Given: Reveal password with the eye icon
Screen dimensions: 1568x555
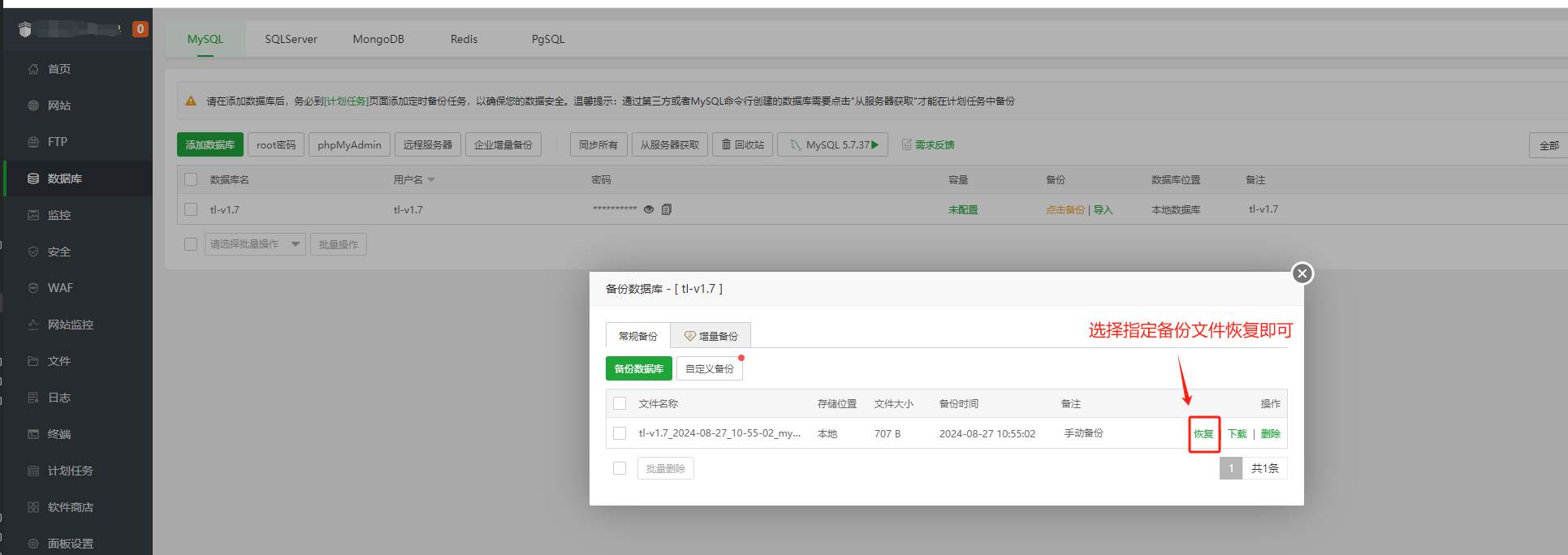Looking at the screenshot, I should click(649, 209).
